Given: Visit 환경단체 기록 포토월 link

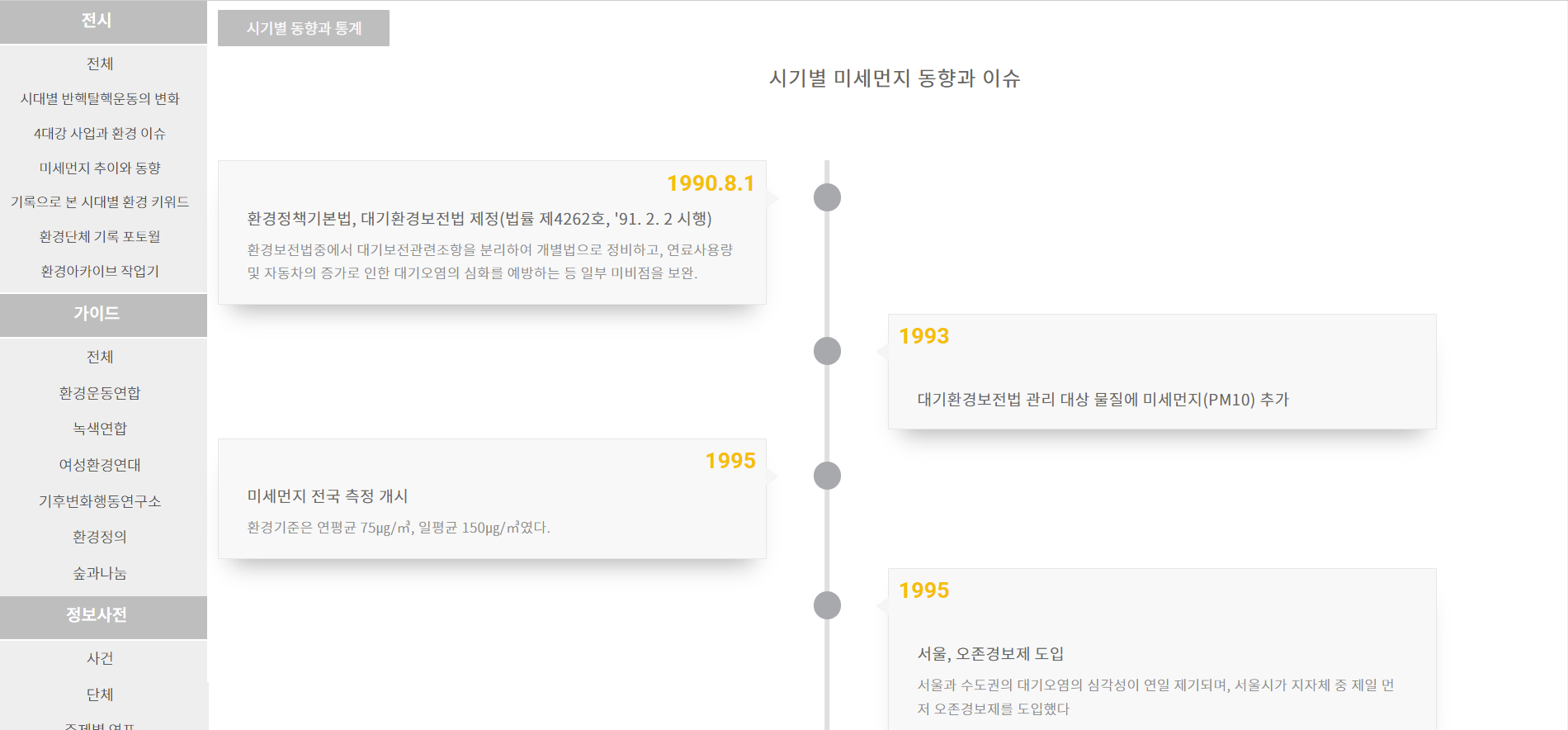Looking at the screenshot, I should point(100,236).
